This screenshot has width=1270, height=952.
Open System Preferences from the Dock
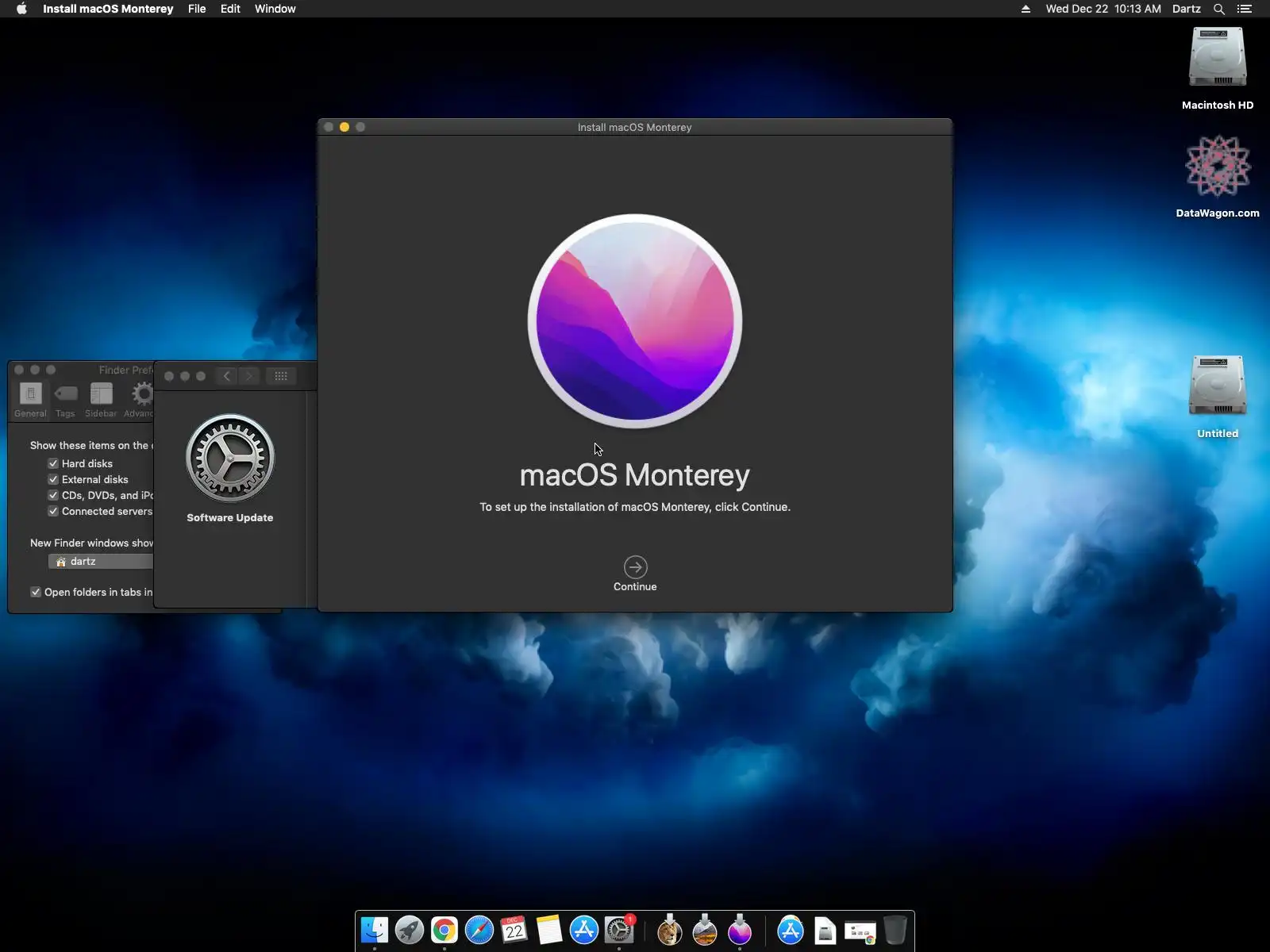pos(619,930)
